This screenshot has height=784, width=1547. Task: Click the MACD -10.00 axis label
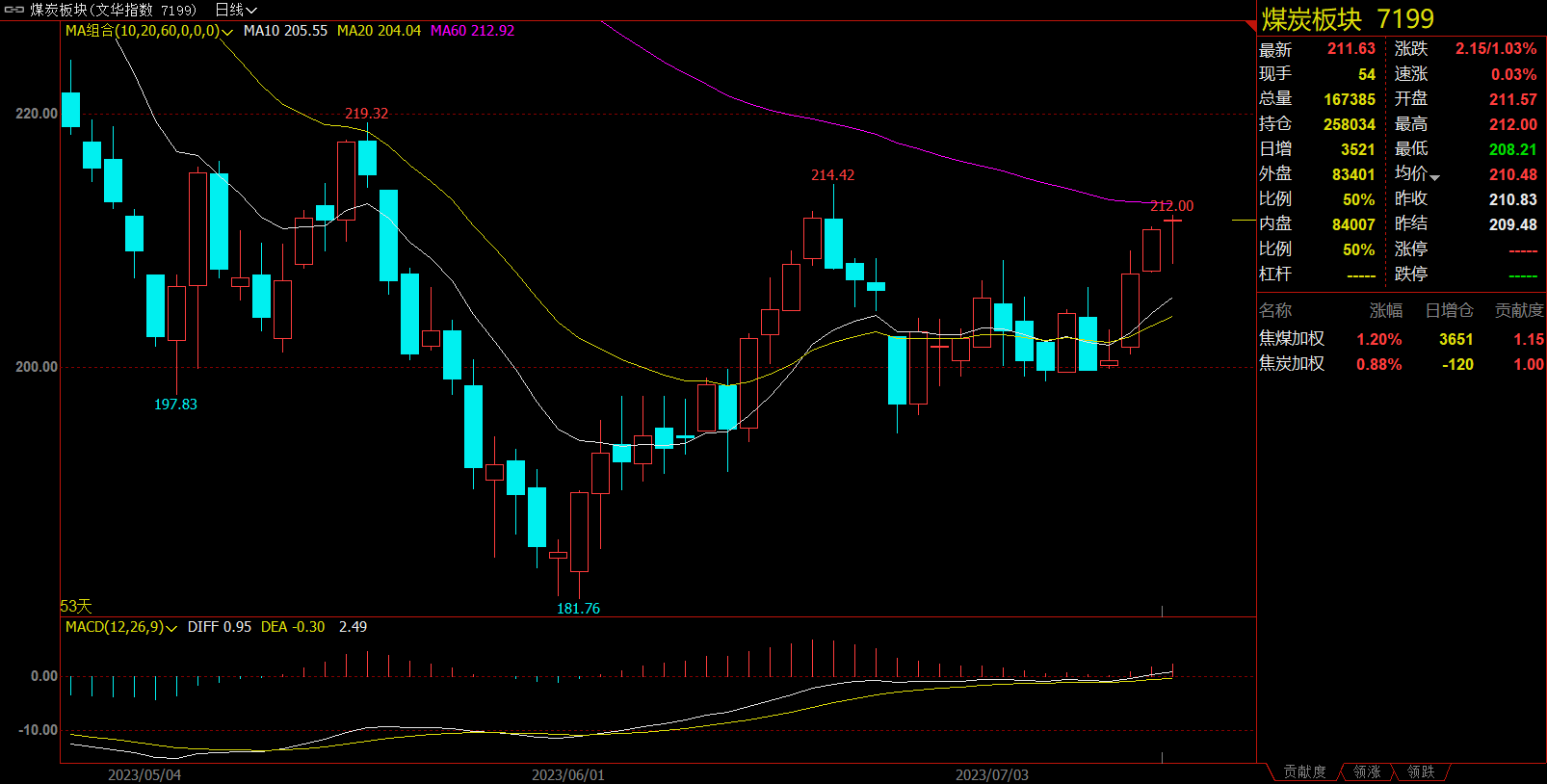pos(39,730)
